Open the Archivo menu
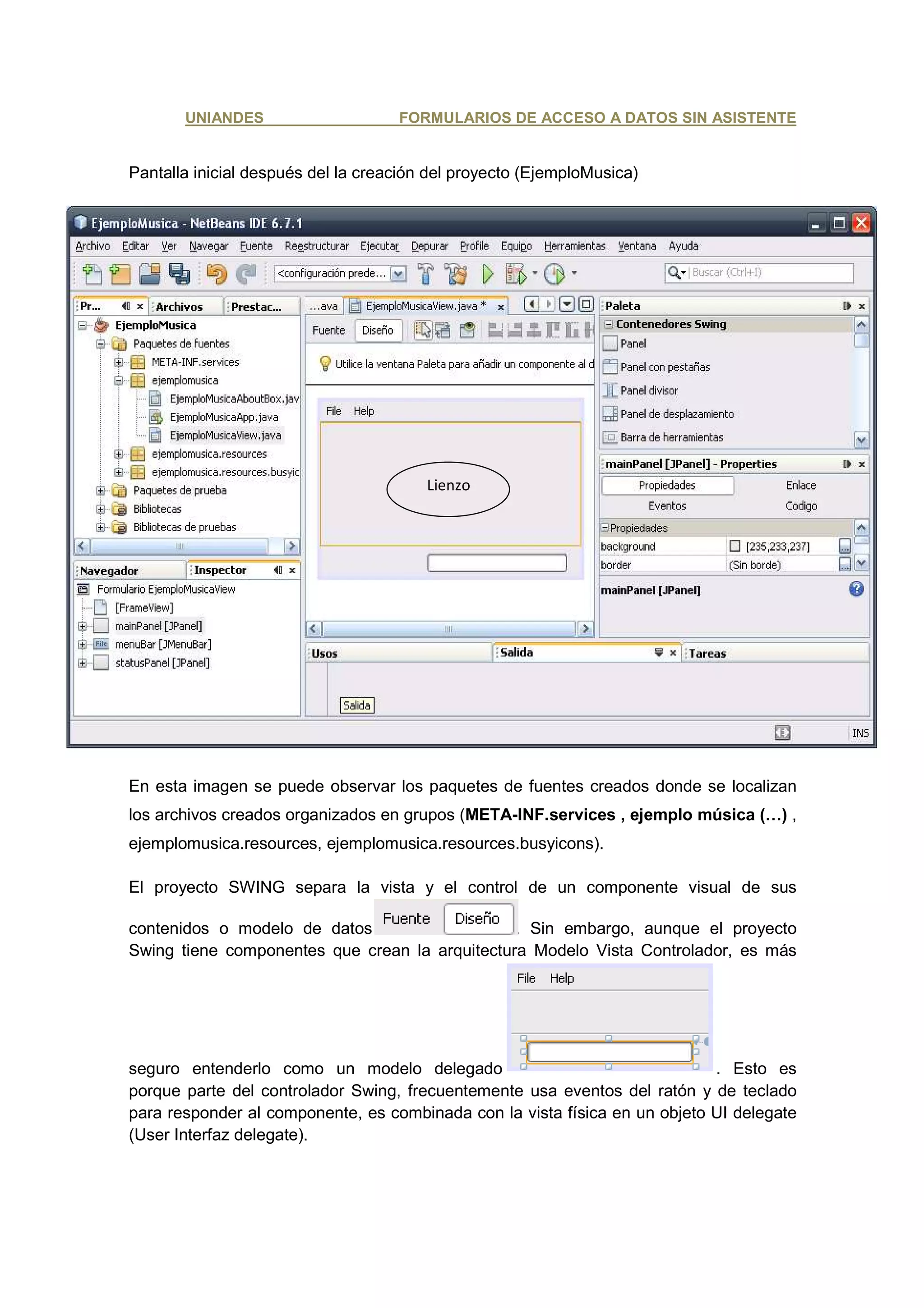This screenshot has height=1308, width=924. pos(93,246)
